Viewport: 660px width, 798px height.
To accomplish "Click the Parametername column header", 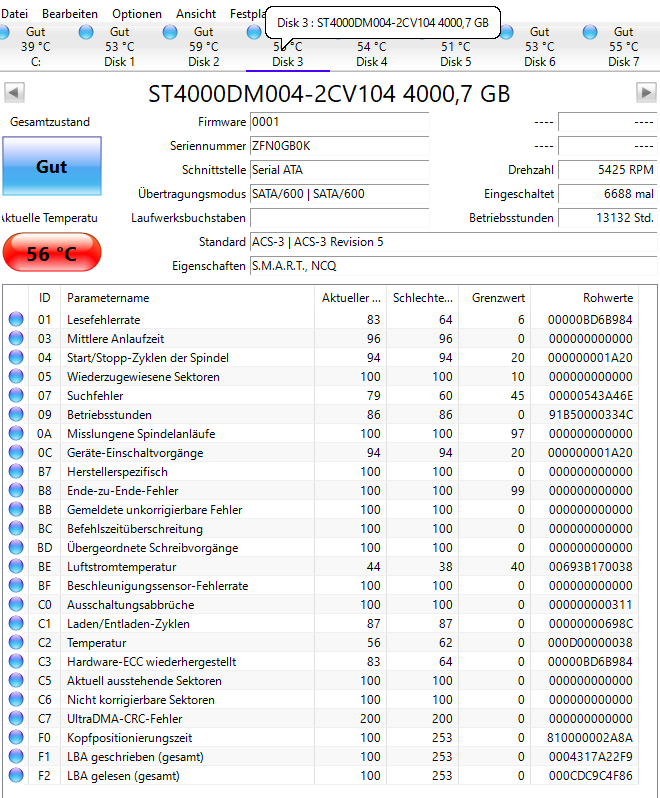I will (x=187, y=298).
